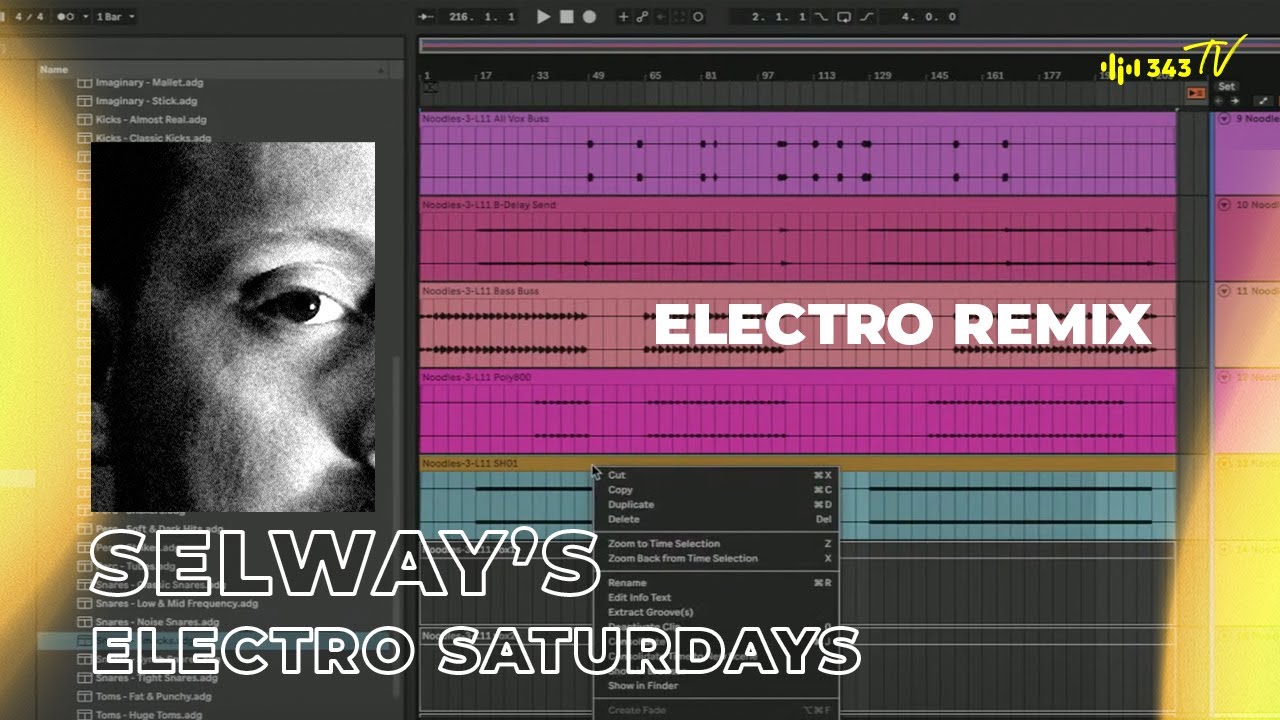Viewport: 1280px width, 720px height.
Task: Stop playback with the Stop button
Action: click(566, 16)
